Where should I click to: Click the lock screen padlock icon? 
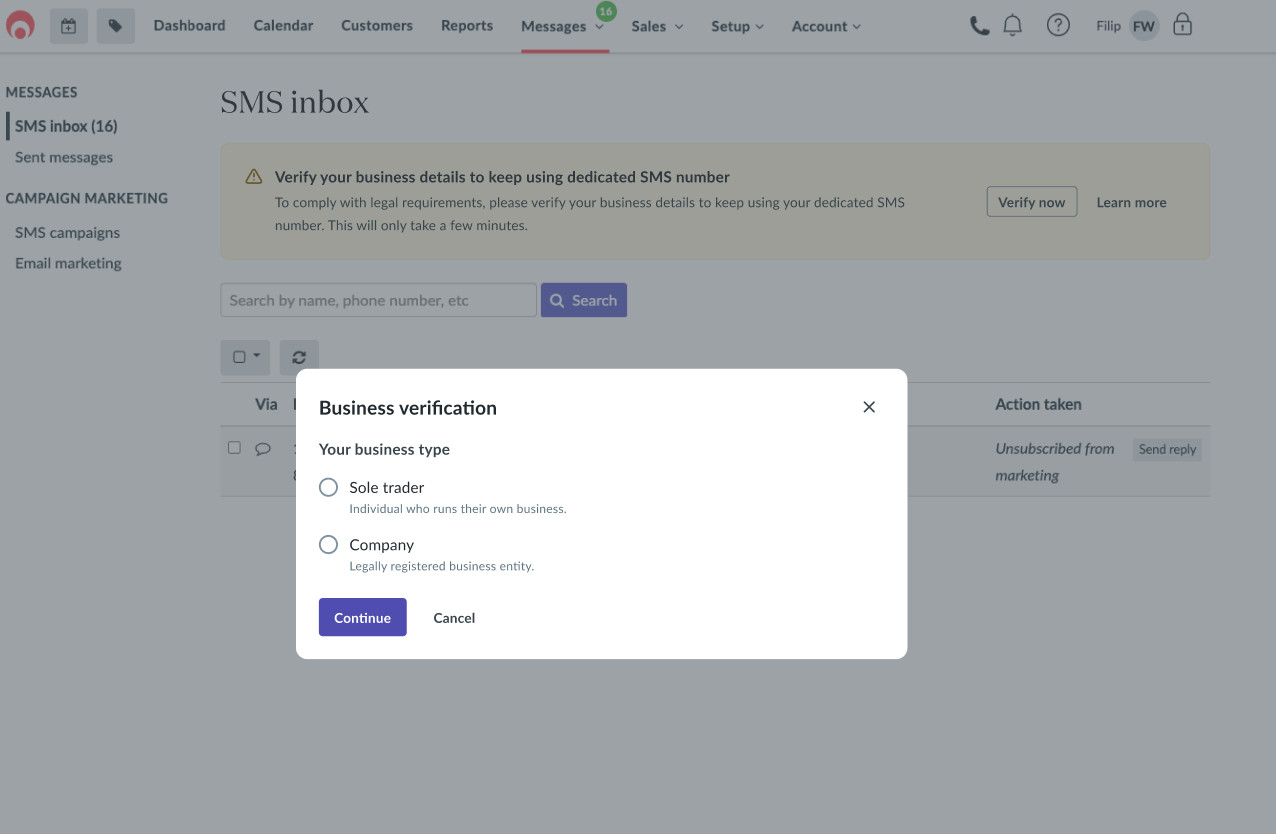tap(1182, 26)
